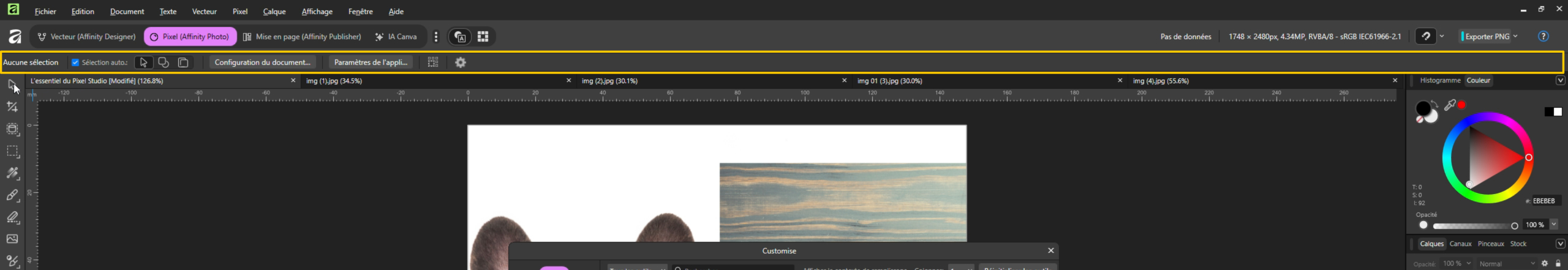Select the Crop tool
1568x270 pixels.
tap(12, 107)
